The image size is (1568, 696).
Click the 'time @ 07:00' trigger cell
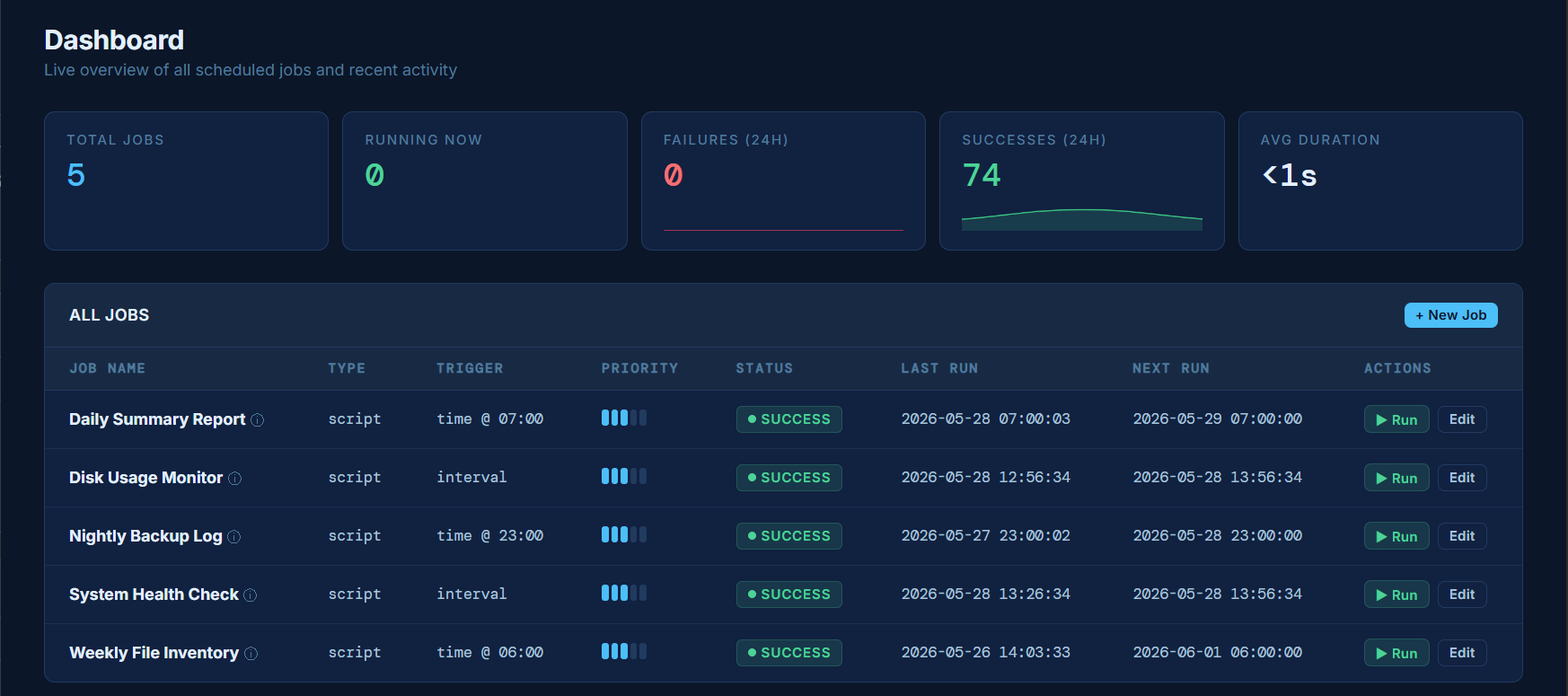[489, 419]
